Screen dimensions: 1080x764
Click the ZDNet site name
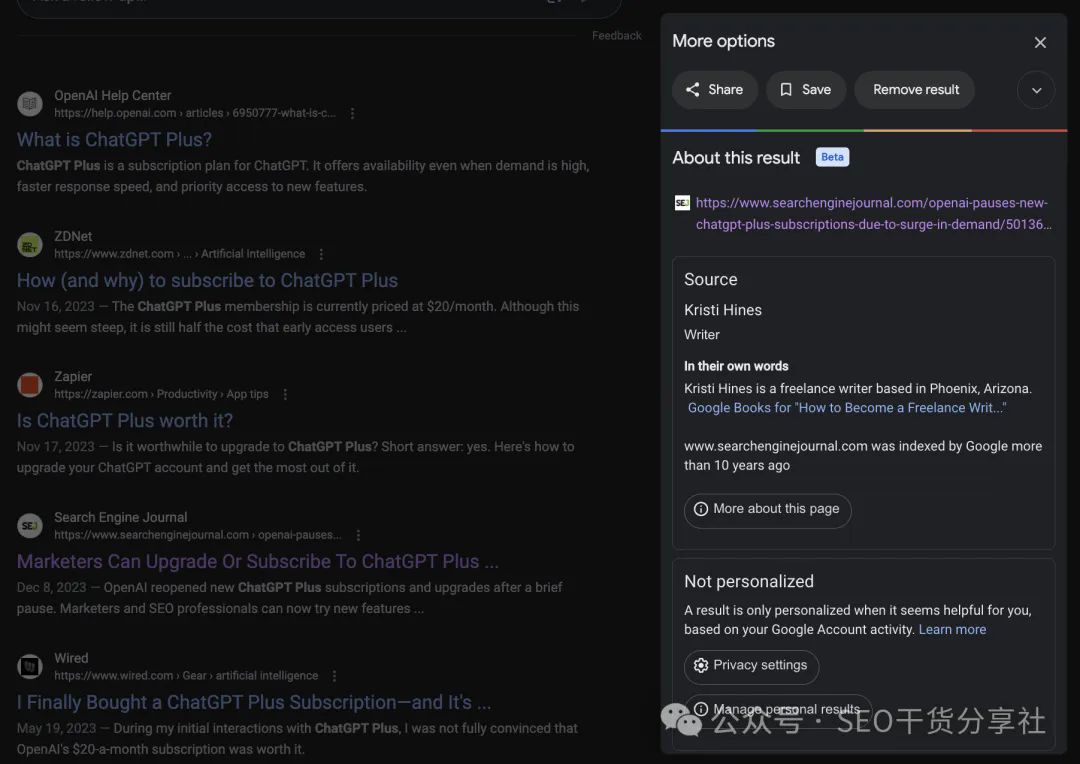(73, 236)
